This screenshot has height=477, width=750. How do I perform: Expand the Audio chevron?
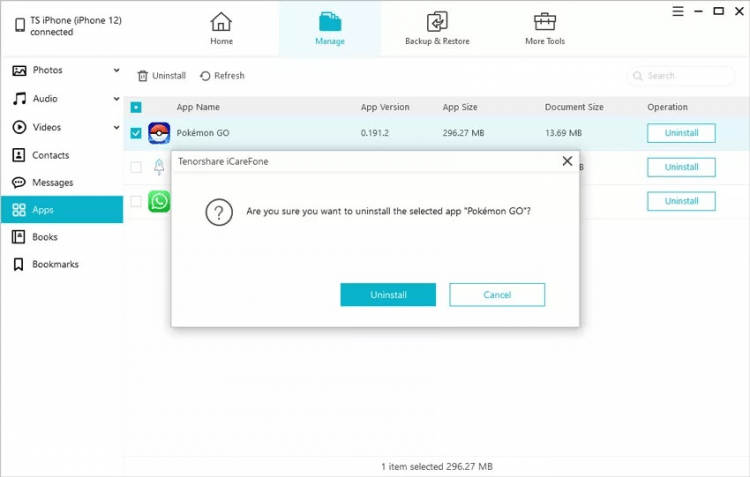click(x=116, y=99)
